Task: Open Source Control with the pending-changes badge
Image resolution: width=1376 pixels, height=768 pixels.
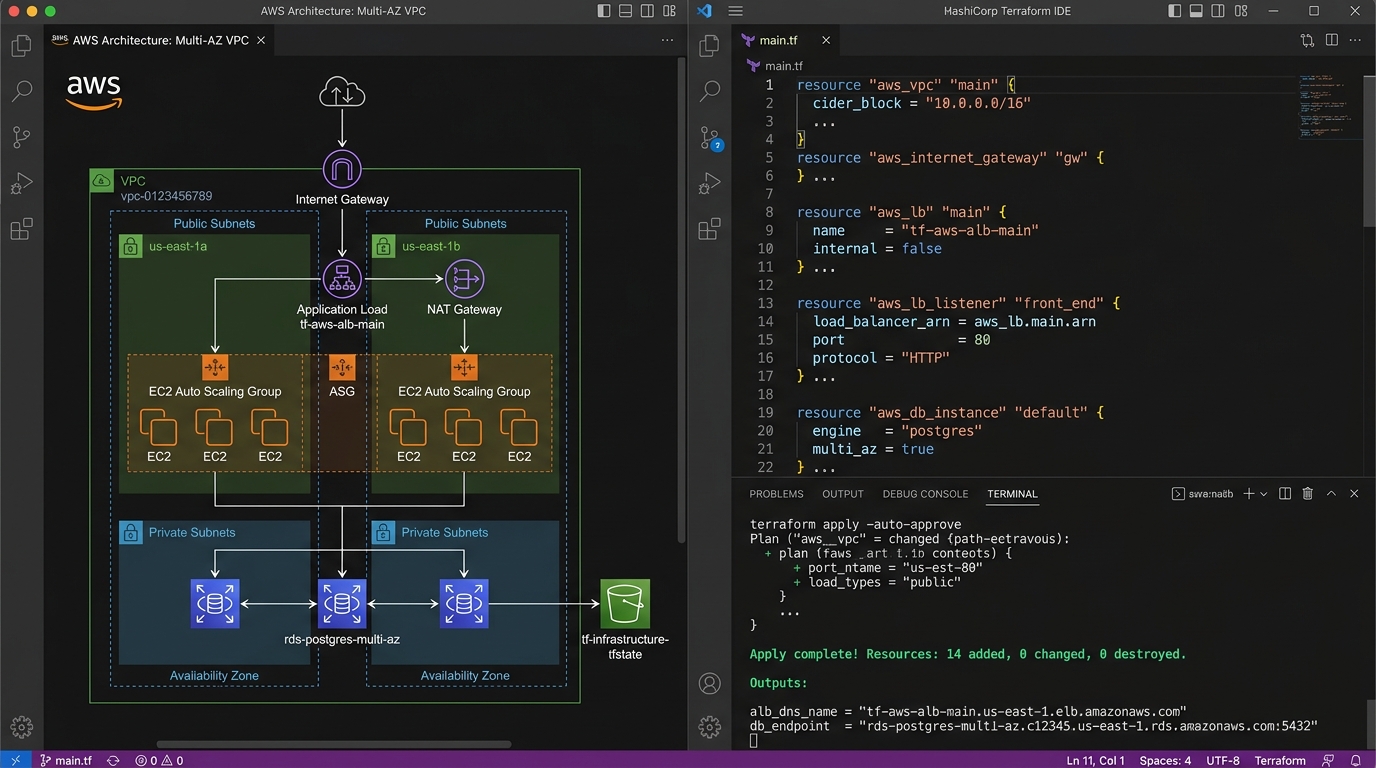Action: coord(710,138)
